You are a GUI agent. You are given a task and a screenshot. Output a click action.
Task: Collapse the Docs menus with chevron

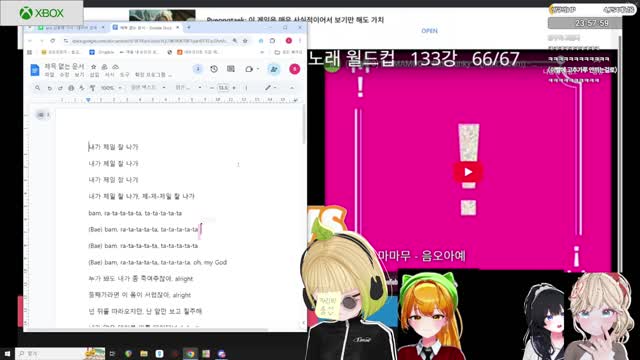pyautogui.click(x=292, y=88)
